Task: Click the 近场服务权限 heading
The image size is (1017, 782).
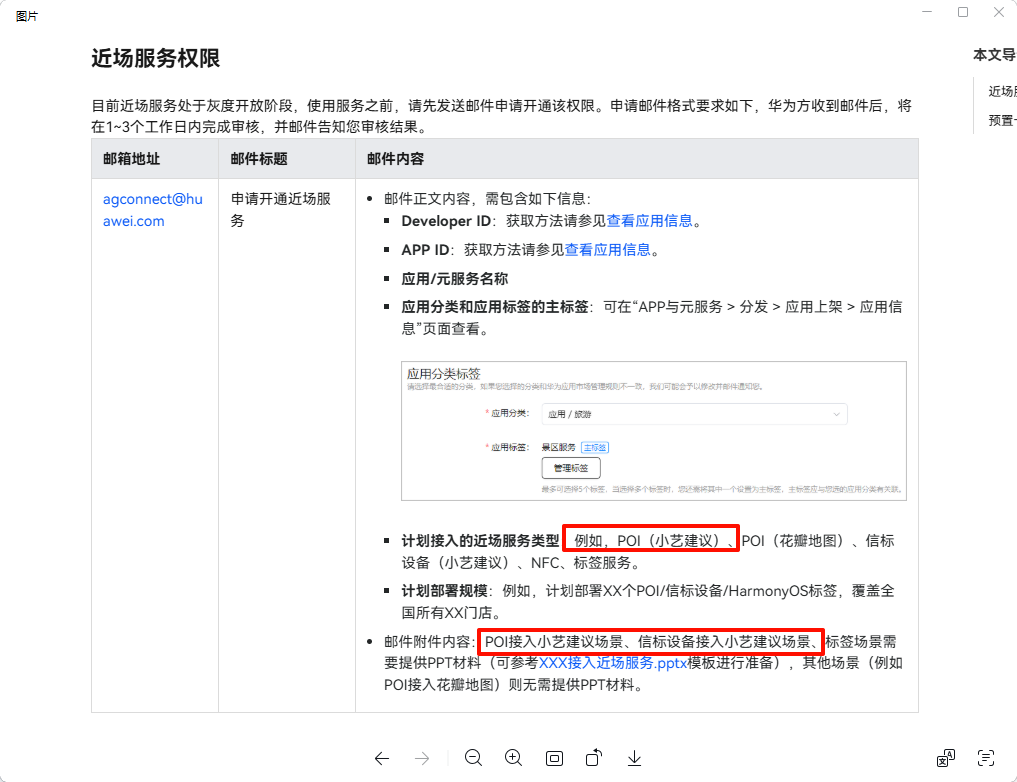Action: [156, 59]
